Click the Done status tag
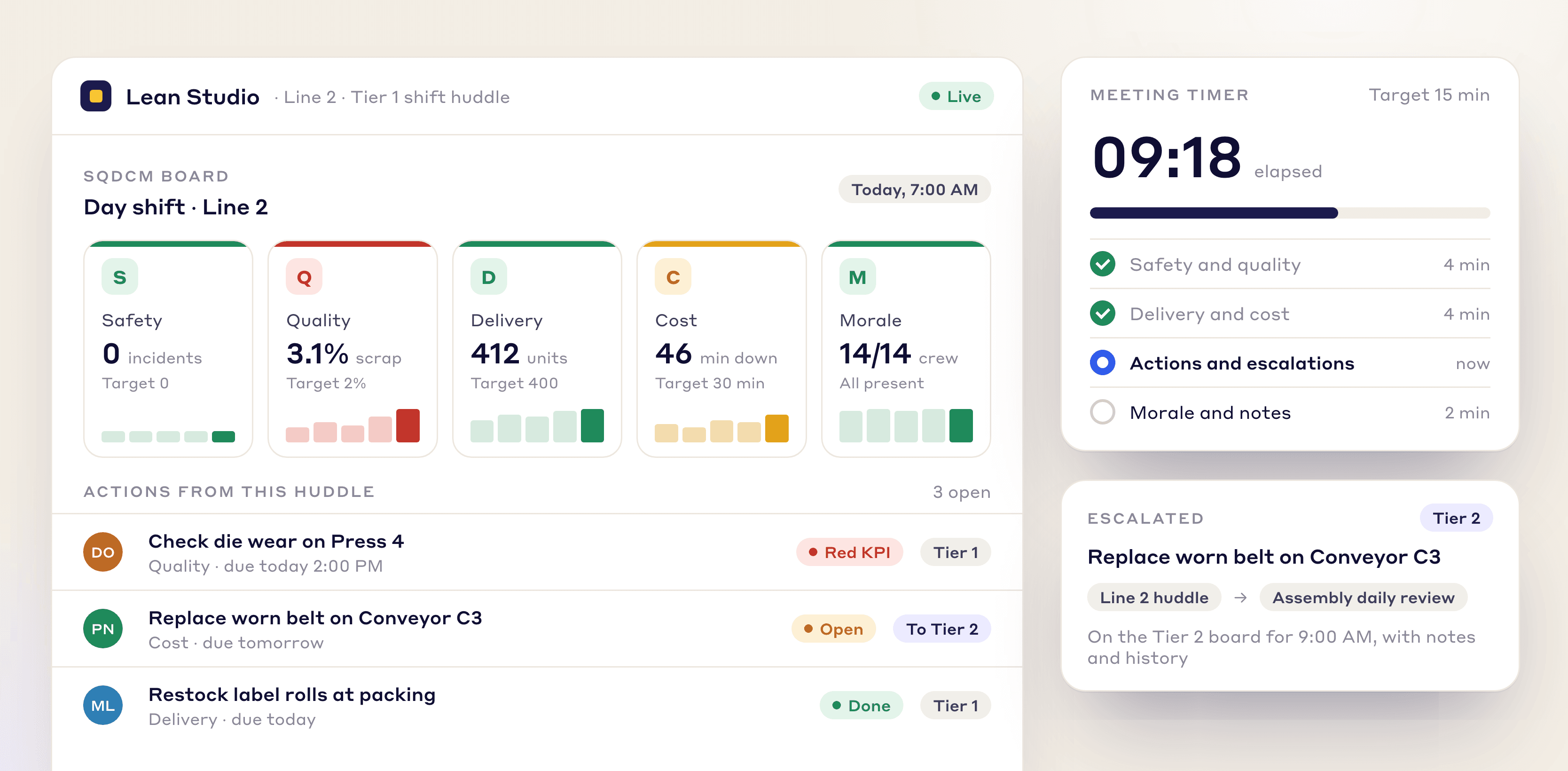 tap(861, 706)
